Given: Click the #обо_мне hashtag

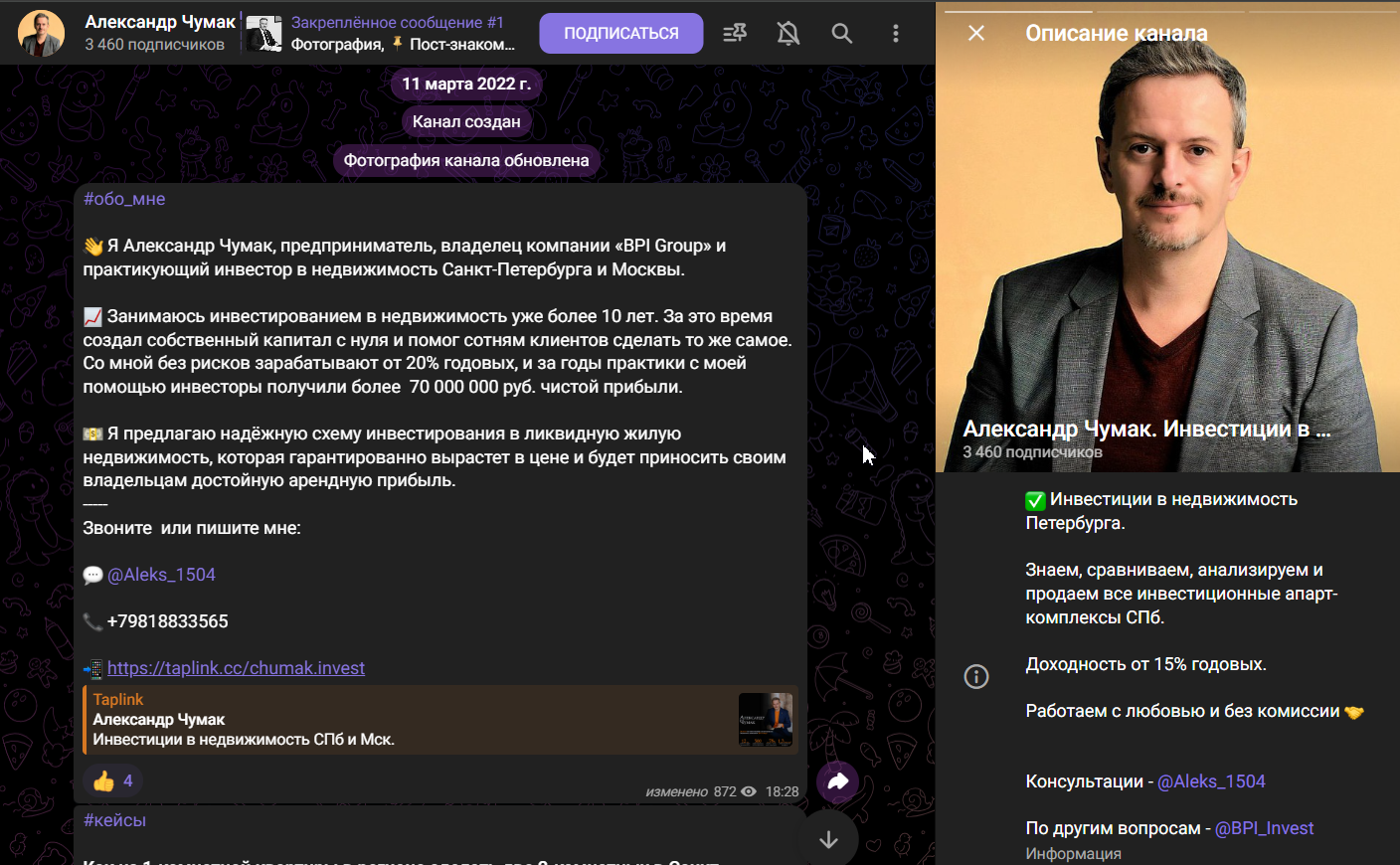Looking at the screenshot, I should coord(124,199).
